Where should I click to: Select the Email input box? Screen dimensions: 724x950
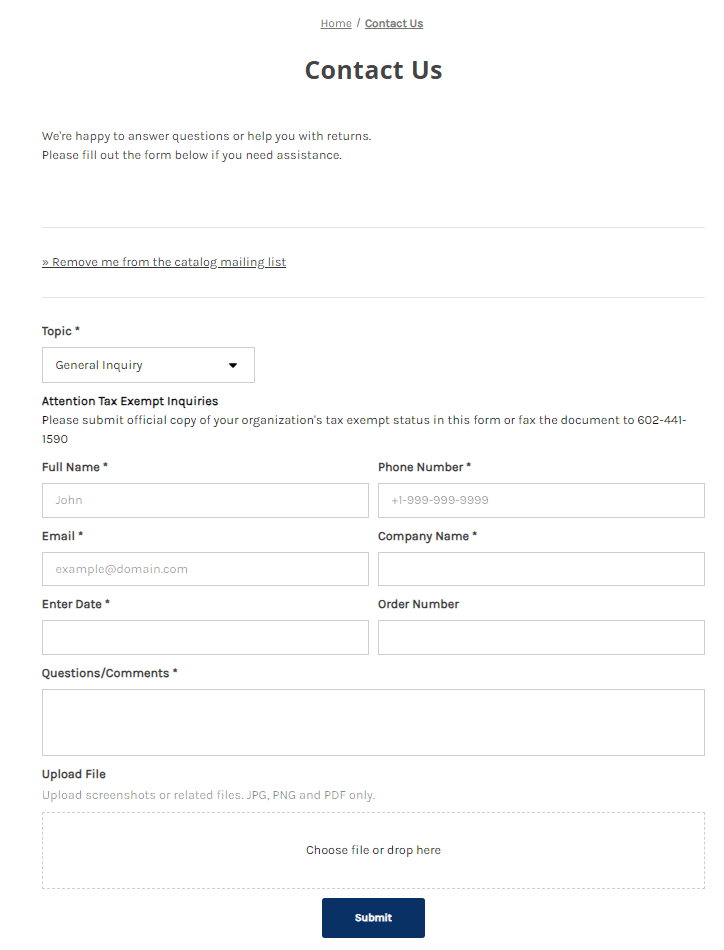205,569
